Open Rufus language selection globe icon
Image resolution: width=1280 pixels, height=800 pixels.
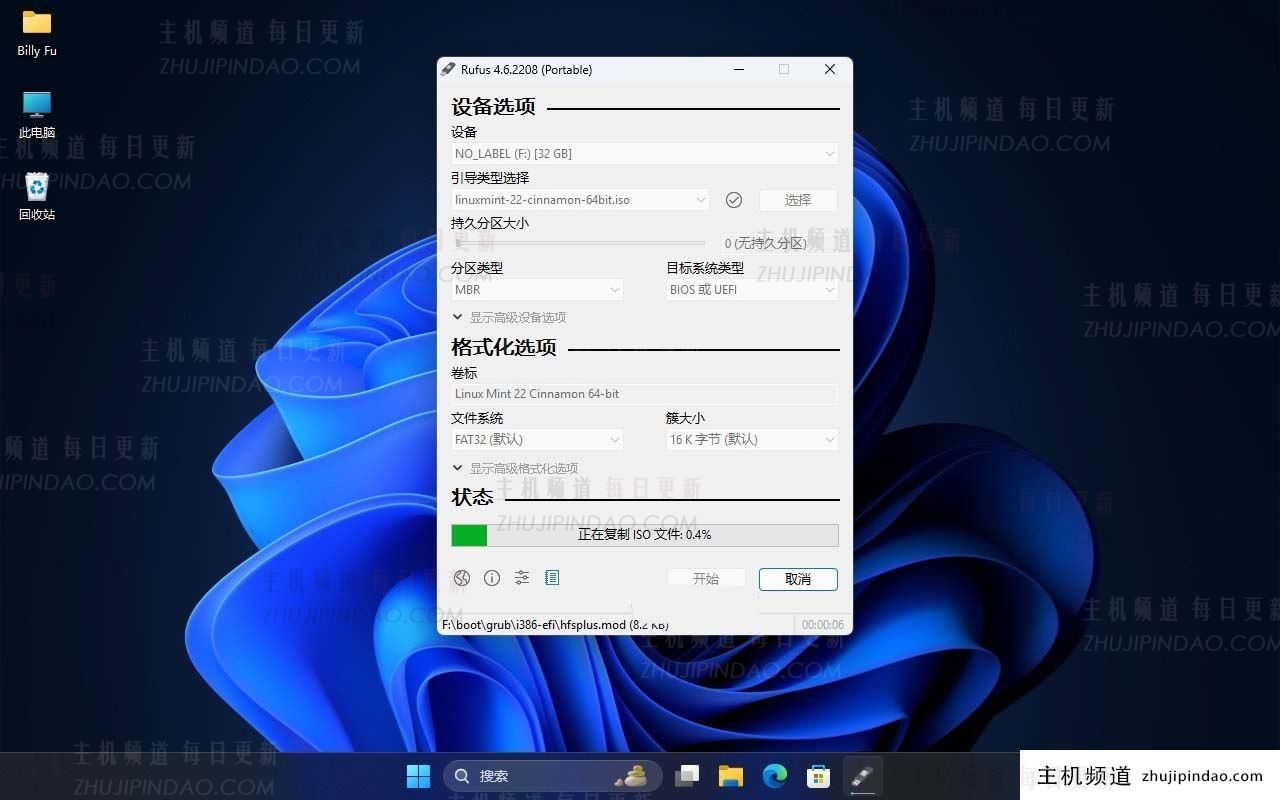click(461, 578)
